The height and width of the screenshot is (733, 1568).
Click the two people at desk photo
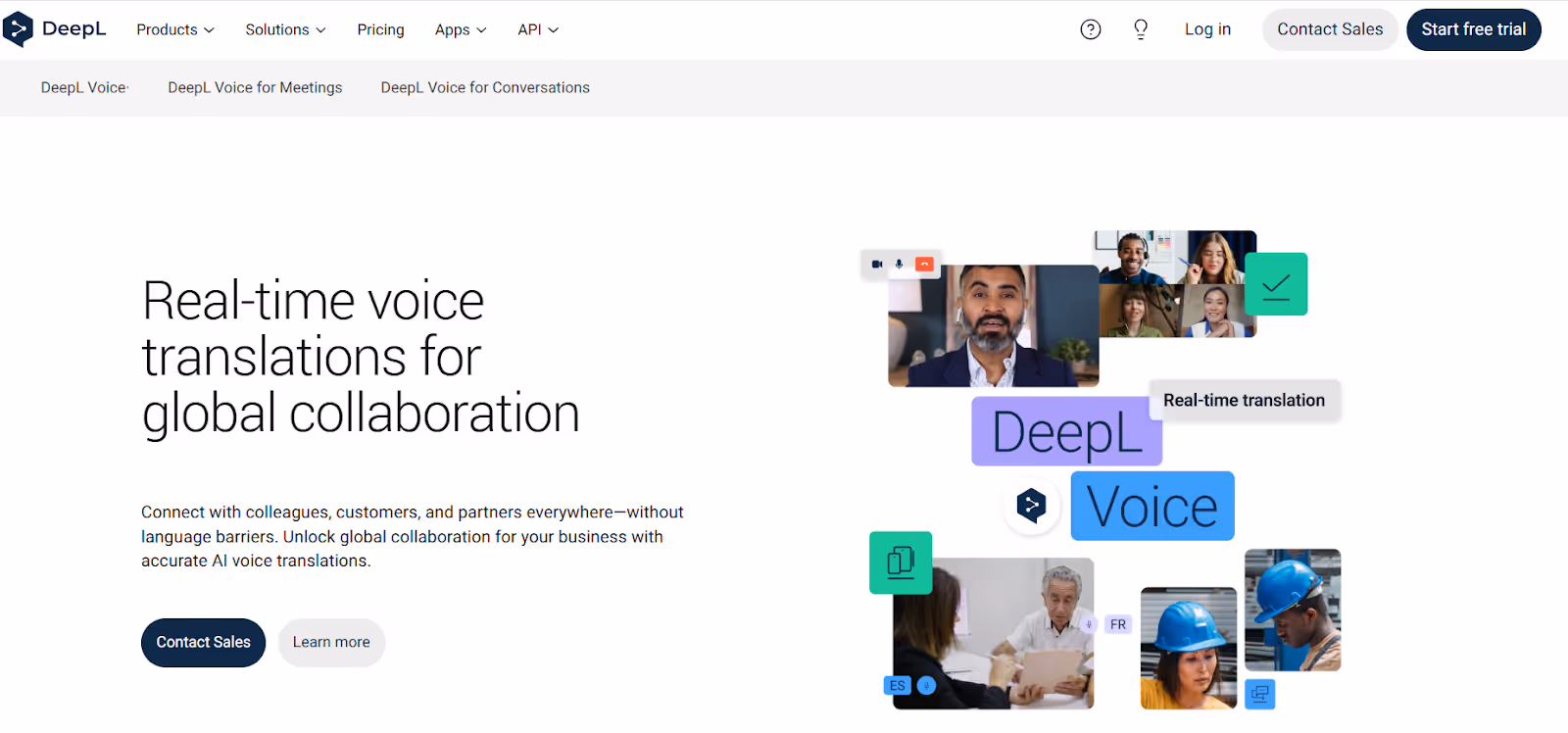[x=993, y=633]
